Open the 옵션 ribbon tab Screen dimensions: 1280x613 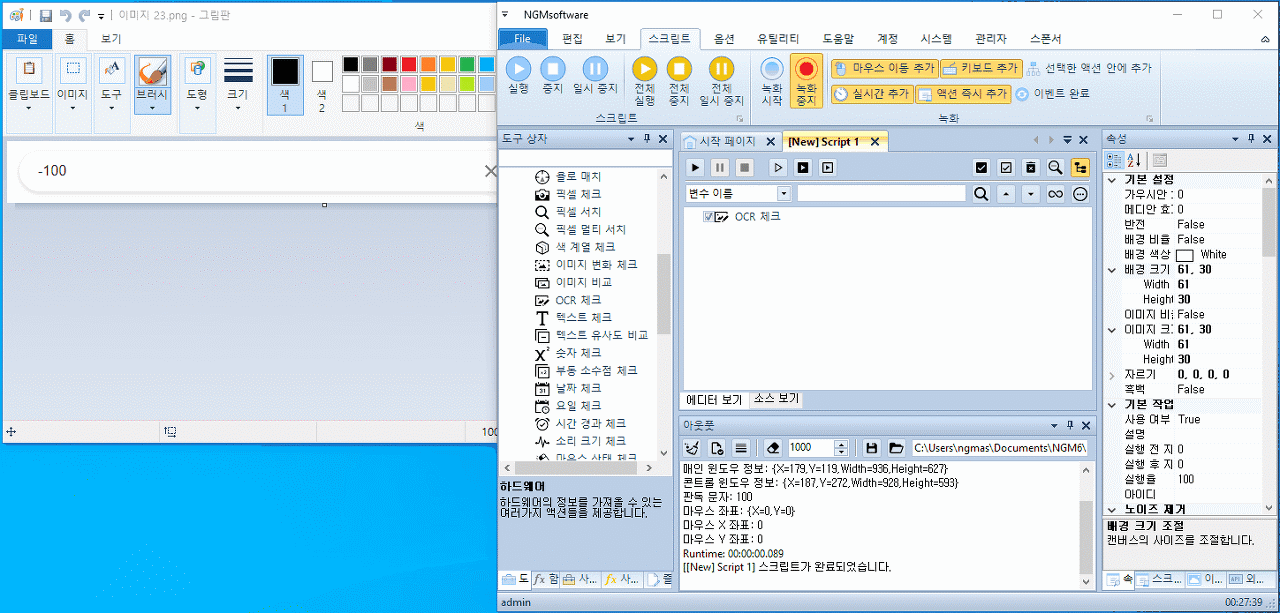point(724,39)
